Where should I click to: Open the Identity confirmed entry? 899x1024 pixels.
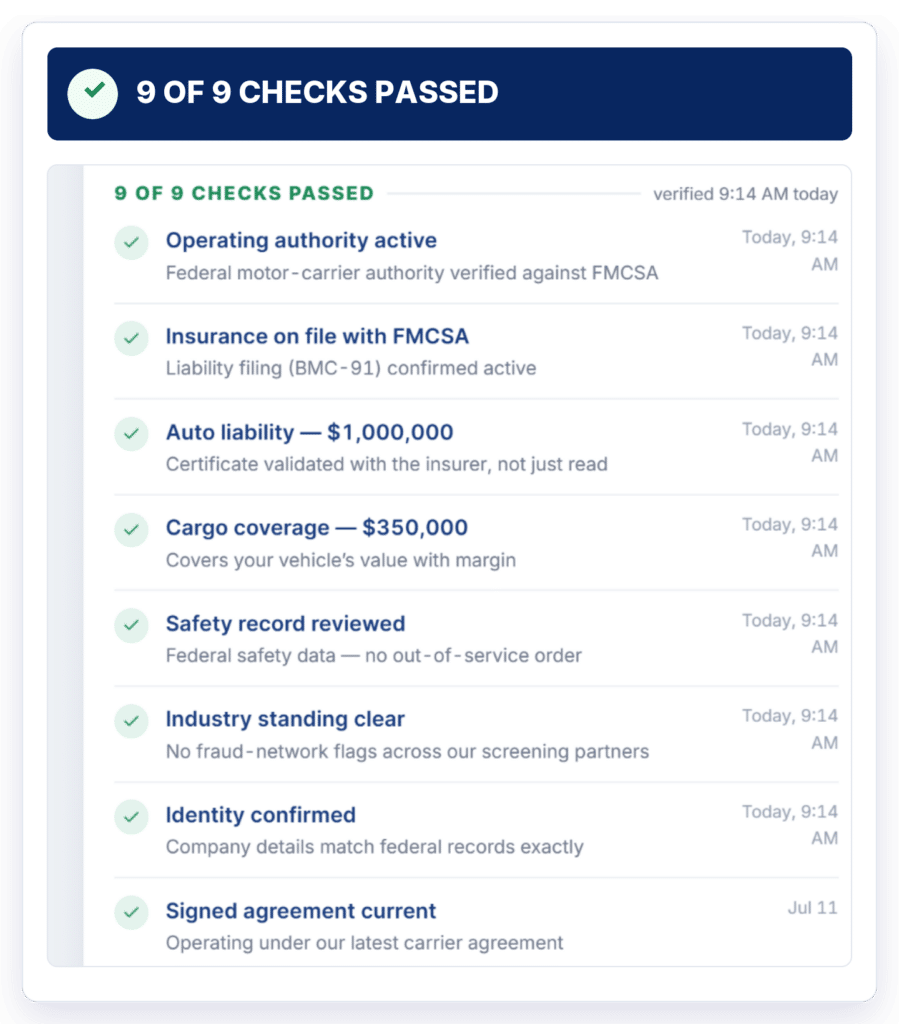pyautogui.click(x=260, y=815)
